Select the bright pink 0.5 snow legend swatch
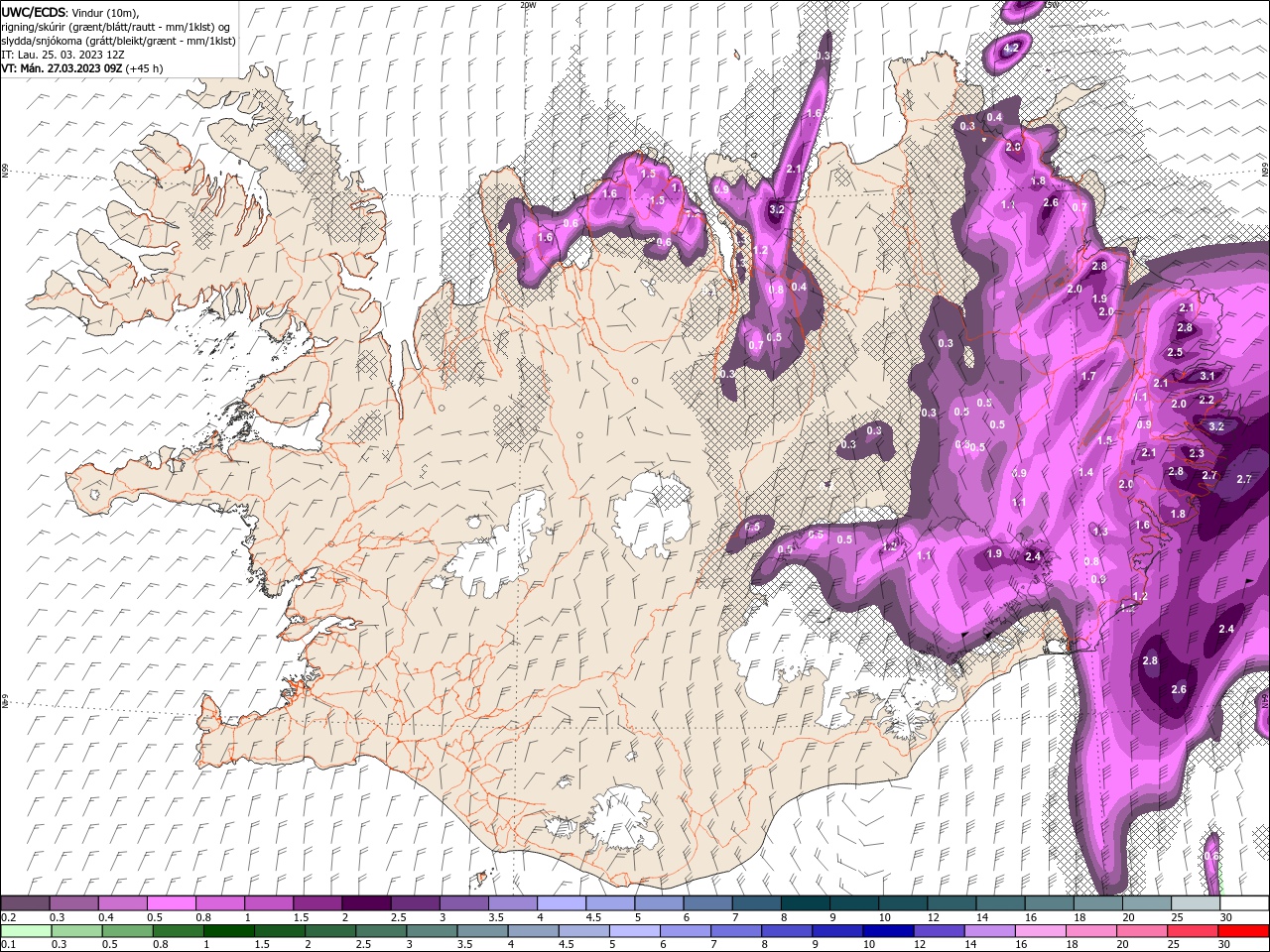Image resolution: width=1270 pixels, height=952 pixels. (171, 903)
